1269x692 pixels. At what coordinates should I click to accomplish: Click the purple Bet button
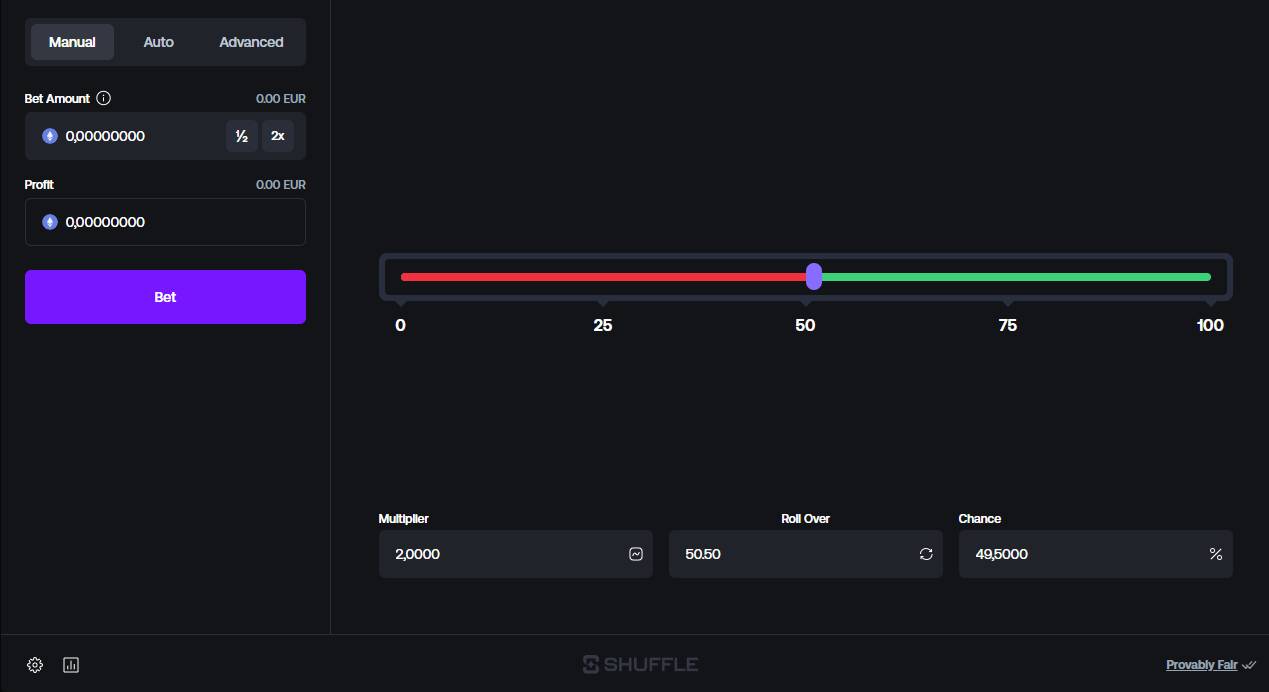click(165, 297)
